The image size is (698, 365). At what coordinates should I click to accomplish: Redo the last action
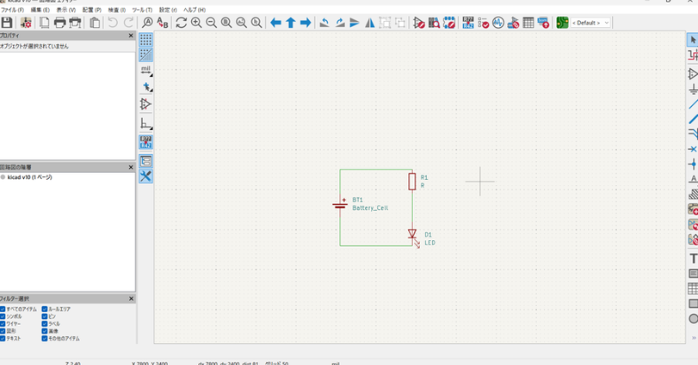click(x=129, y=22)
